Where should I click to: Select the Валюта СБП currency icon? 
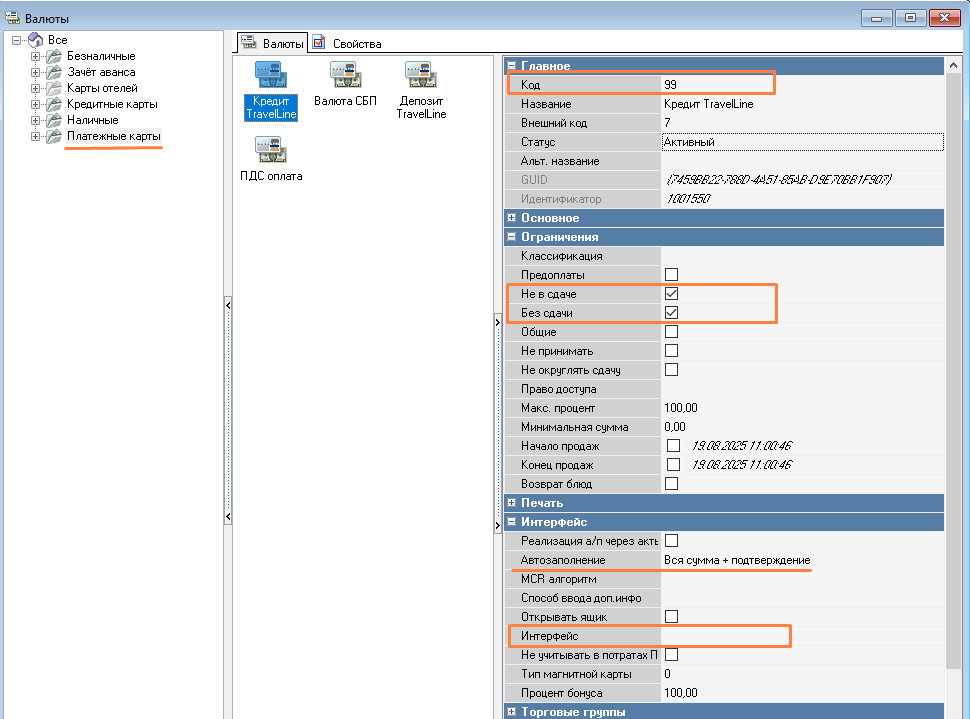pos(345,76)
